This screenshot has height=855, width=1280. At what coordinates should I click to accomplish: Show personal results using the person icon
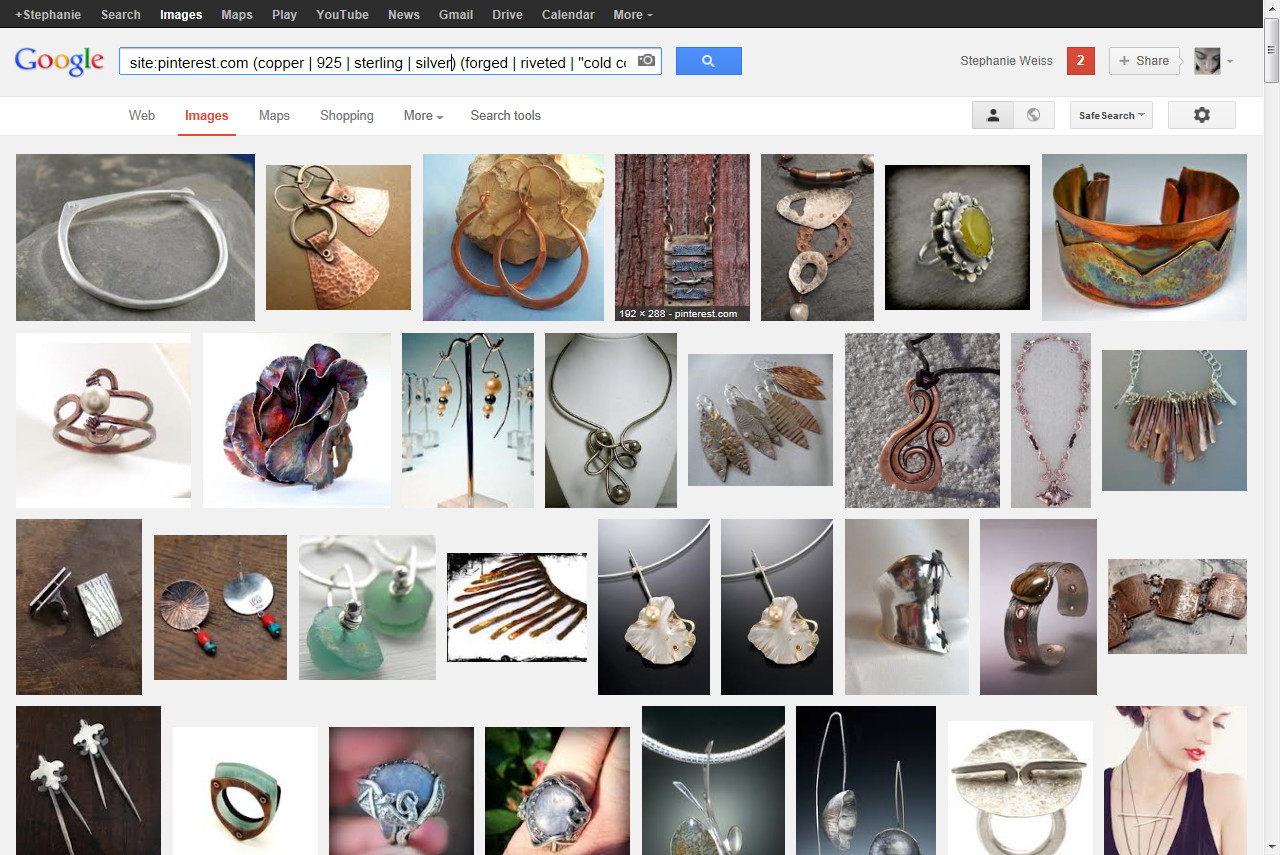pyautogui.click(x=993, y=115)
